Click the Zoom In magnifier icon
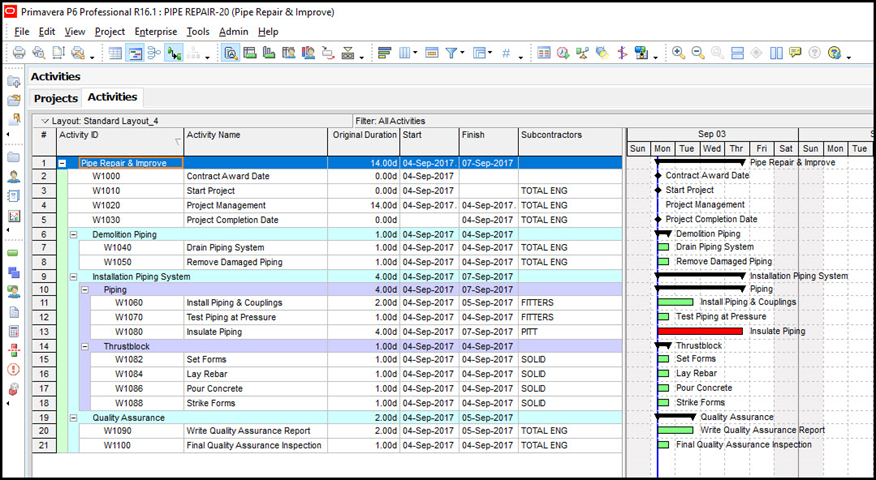Image resolution: width=876 pixels, height=480 pixels. 678,53
